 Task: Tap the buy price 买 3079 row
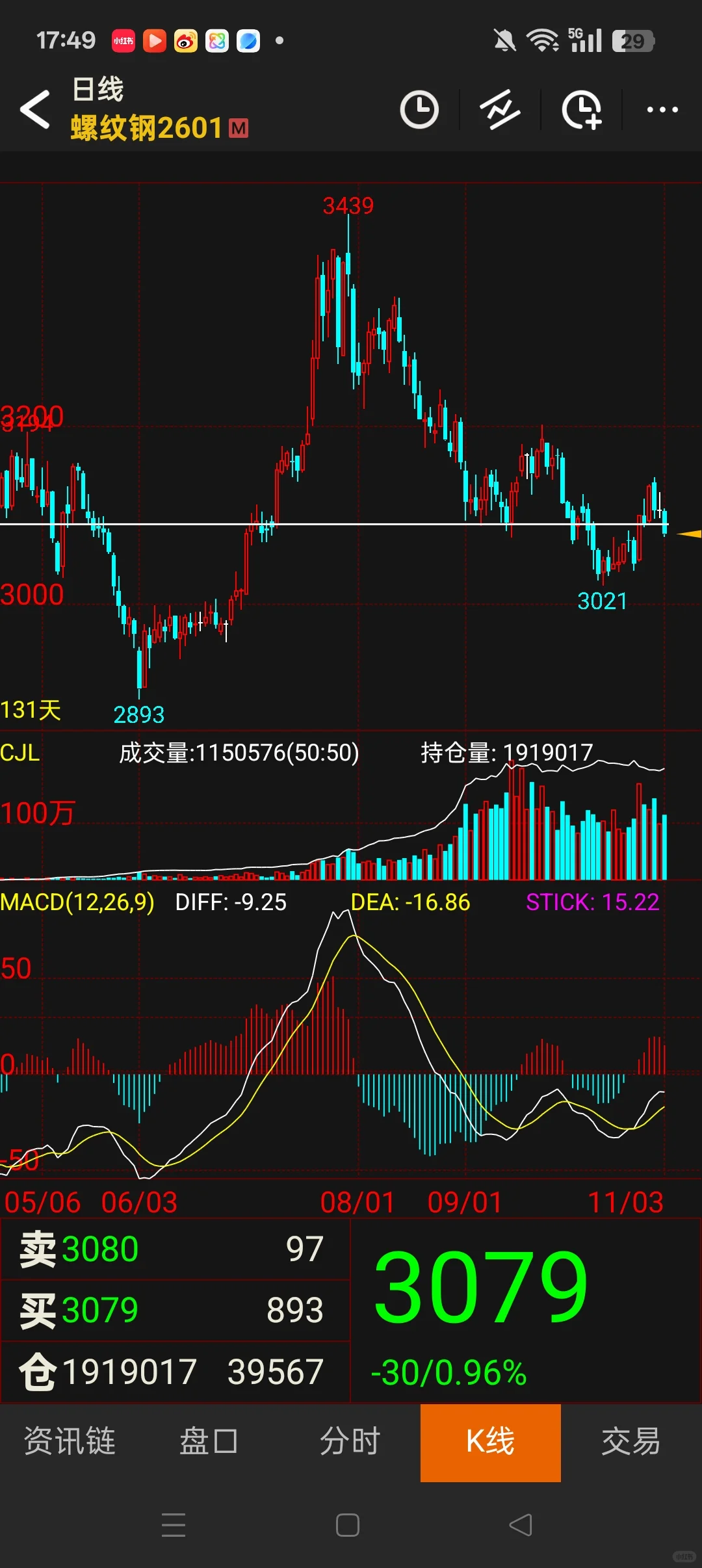(x=175, y=1310)
